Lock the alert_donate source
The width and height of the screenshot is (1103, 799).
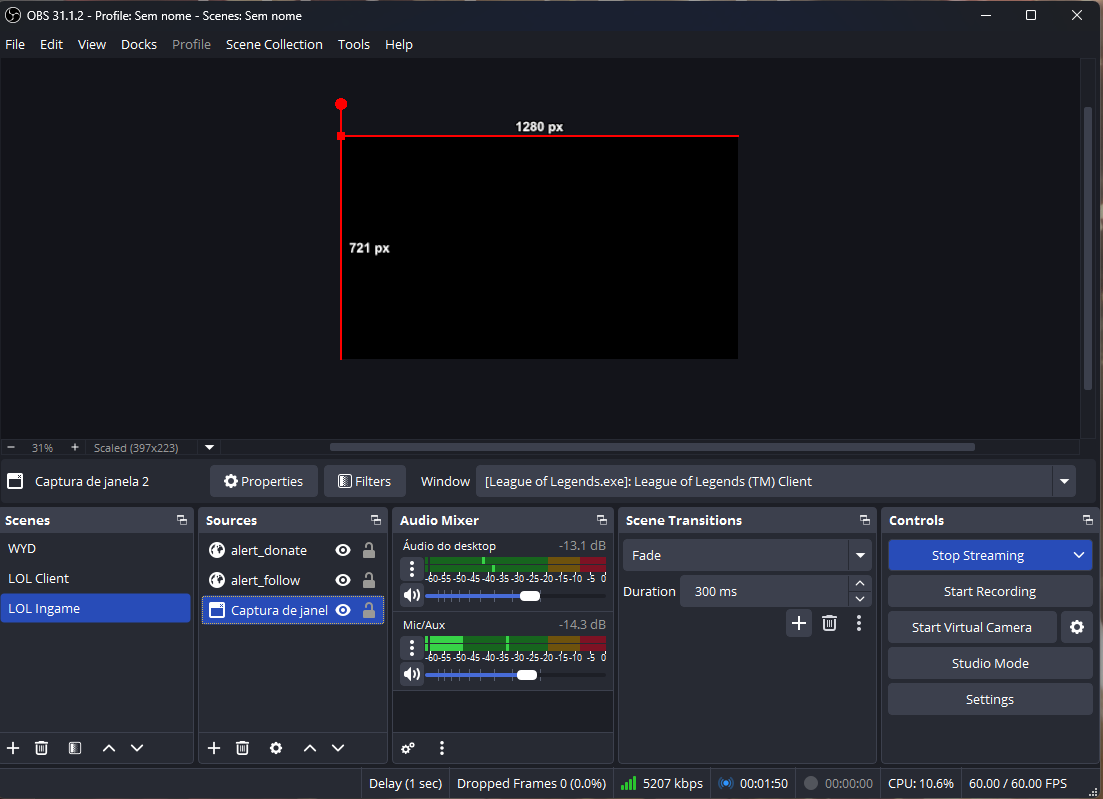(369, 550)
